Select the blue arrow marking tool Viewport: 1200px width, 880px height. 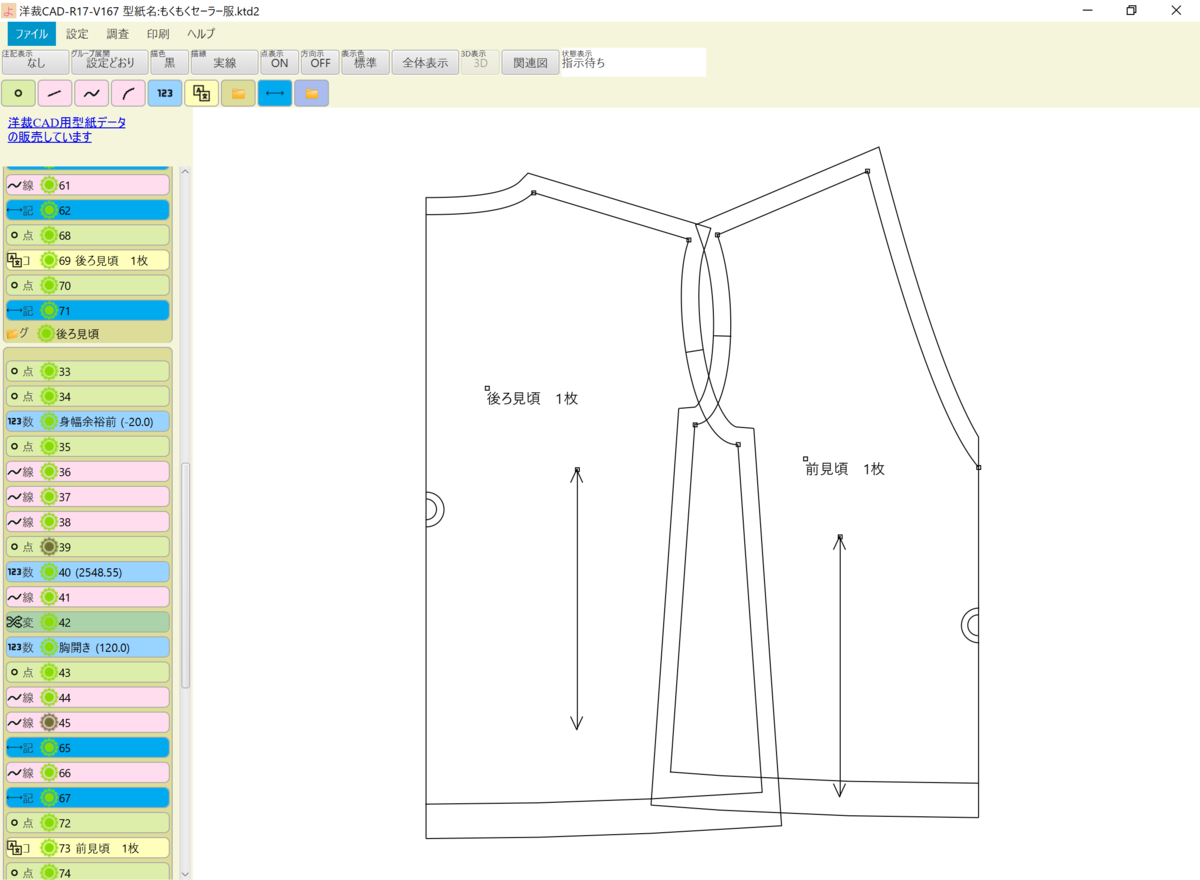coord(275,94)
